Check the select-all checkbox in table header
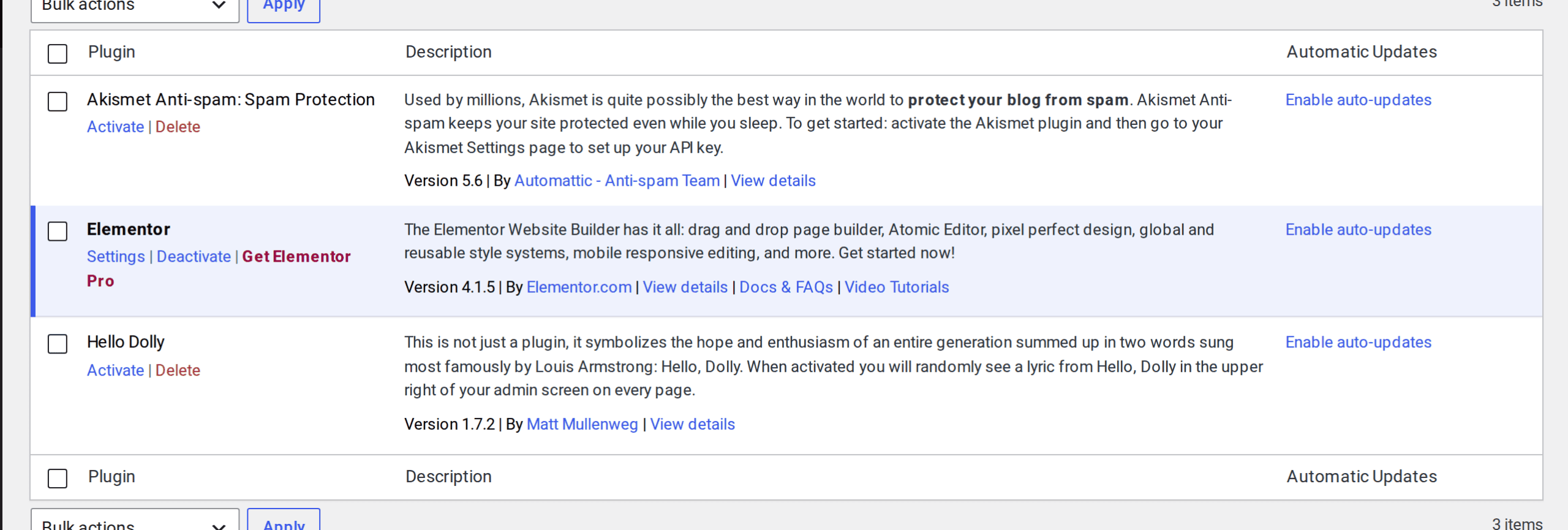 point(58,53)
